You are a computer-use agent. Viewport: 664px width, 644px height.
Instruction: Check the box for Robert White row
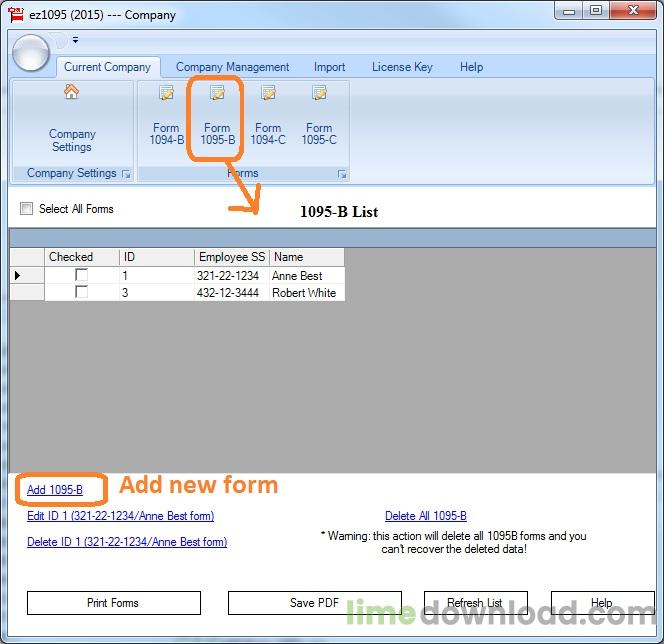click(81, 292)
